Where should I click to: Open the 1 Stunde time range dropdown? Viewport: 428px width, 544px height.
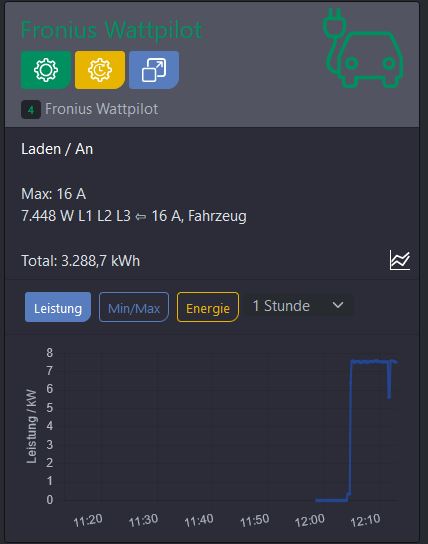(x=300, y=306)
